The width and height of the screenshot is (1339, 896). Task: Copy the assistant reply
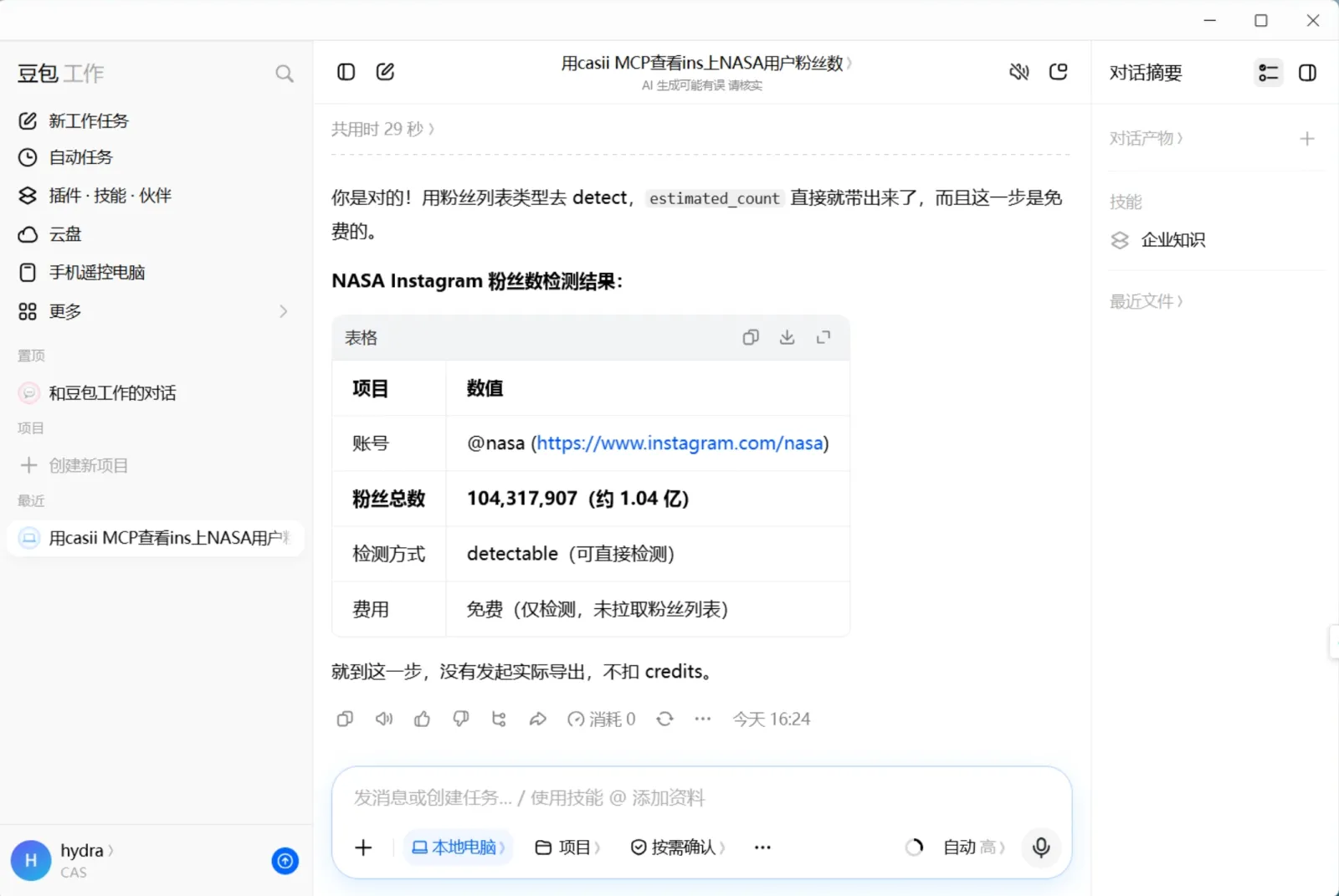click(345, 719)
